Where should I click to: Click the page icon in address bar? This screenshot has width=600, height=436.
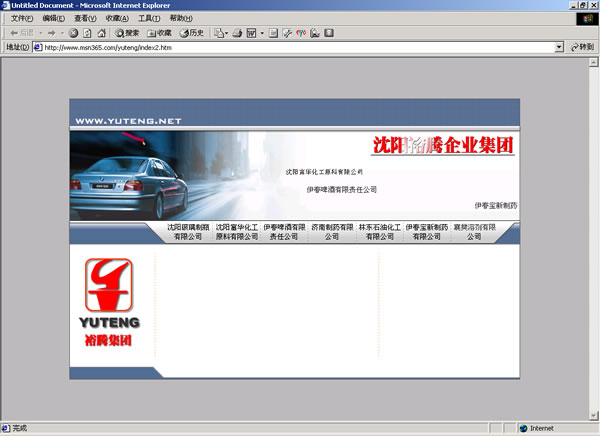pyautogui.click(x=38, y=47)
